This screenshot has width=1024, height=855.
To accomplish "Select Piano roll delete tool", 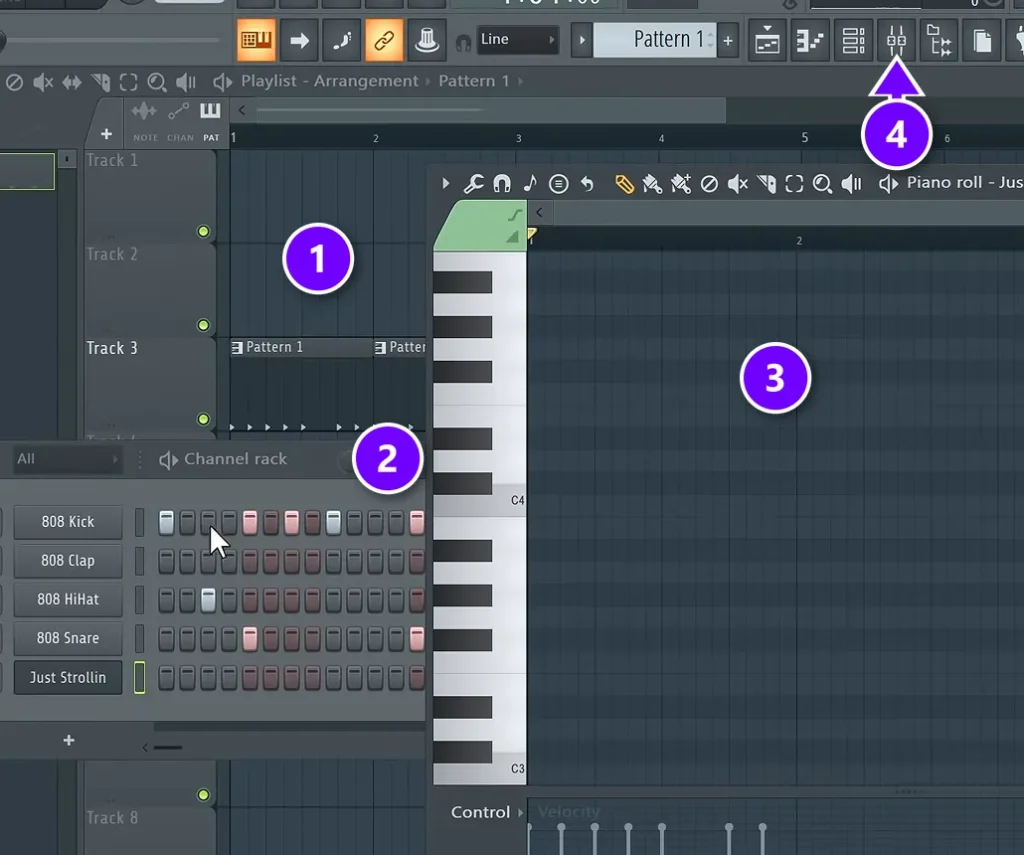I will [709, 184].
